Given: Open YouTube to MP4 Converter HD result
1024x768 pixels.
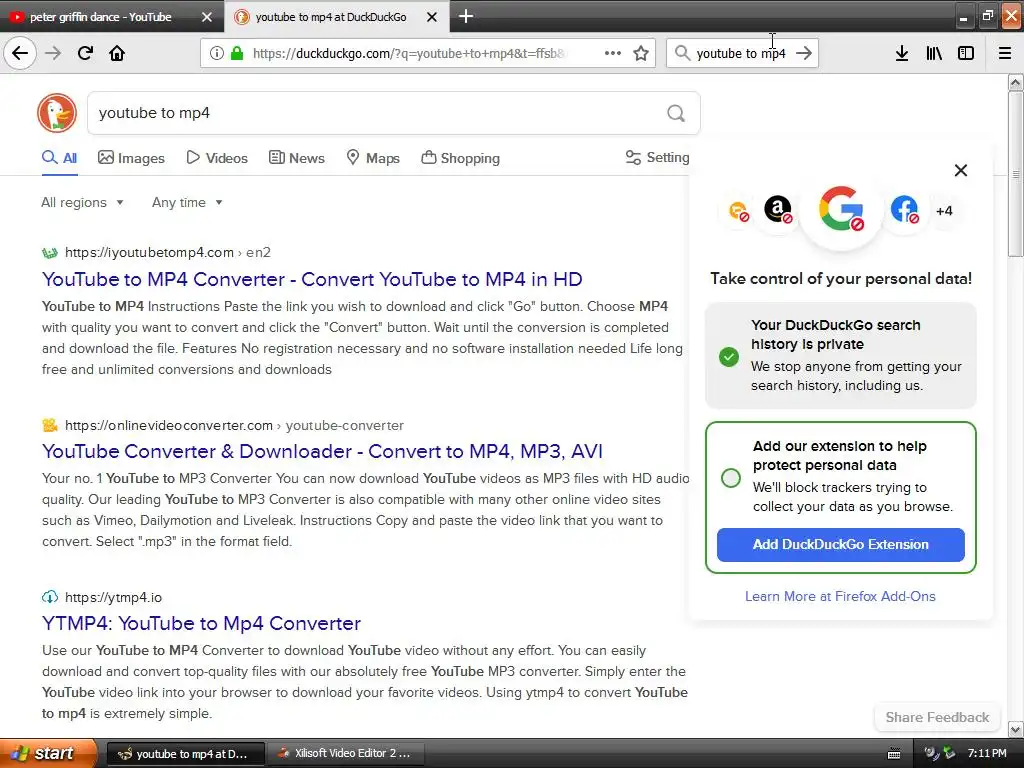Looking at the screenshot, I should click(312, 280).
